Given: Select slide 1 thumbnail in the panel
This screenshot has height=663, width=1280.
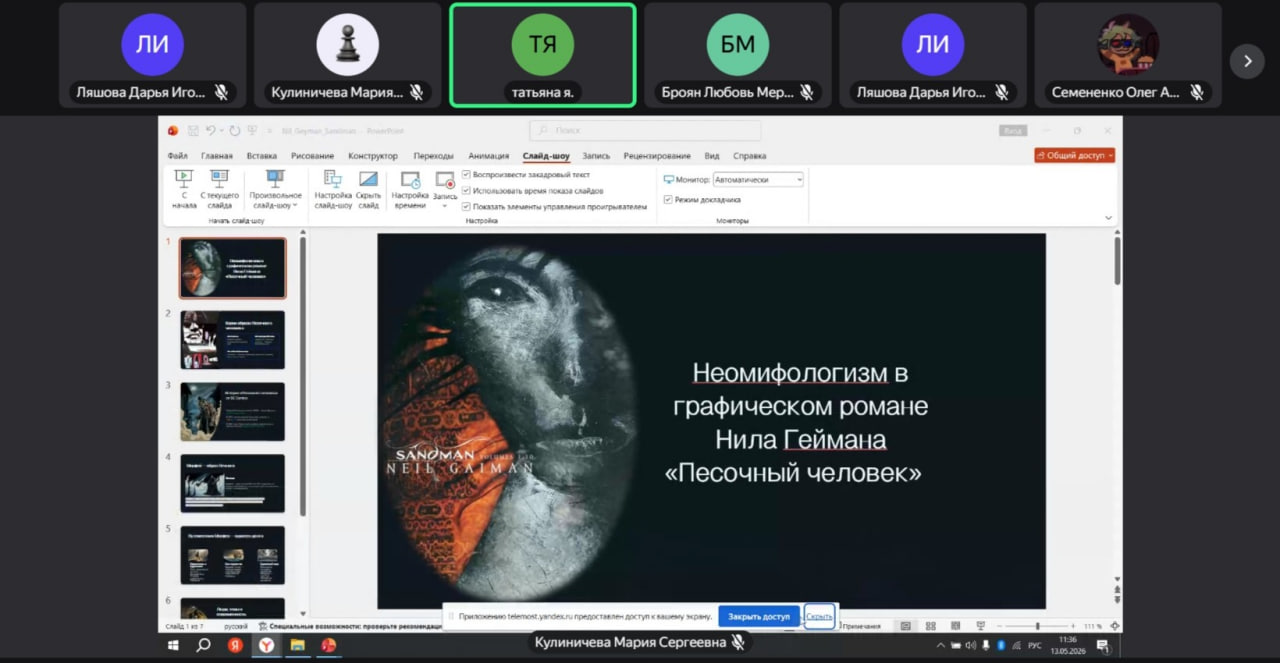Looking at the screenshot, I should pyautogui.click(x=232, y=268).
